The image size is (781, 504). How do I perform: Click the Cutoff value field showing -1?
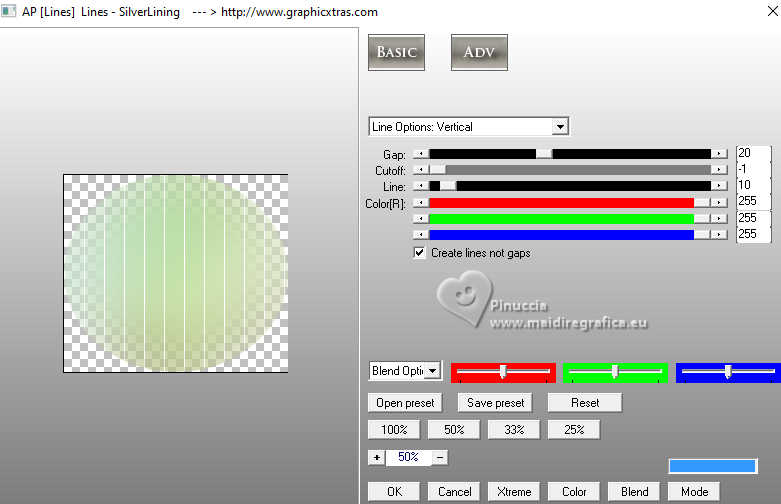click(x=754, y=169)
